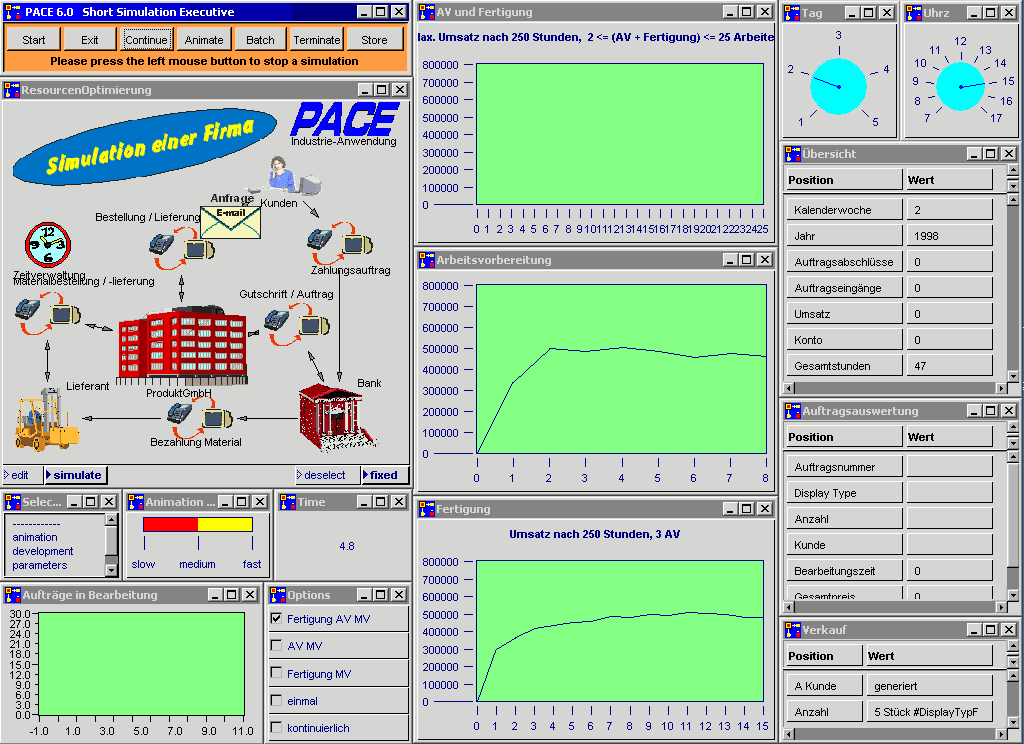Click the Materialbestellung / -lieferung phone-computer icon
This screenshot has height=744, width=1024.
[48, 314]
